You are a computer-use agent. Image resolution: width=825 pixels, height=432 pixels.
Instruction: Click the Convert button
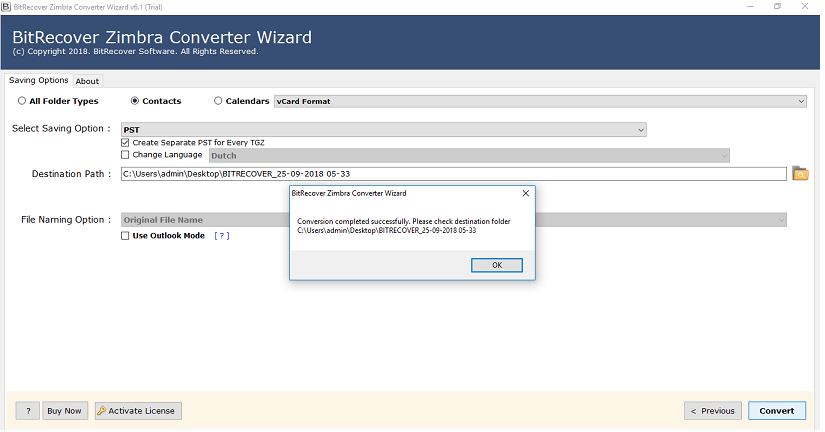coord(777,410)
